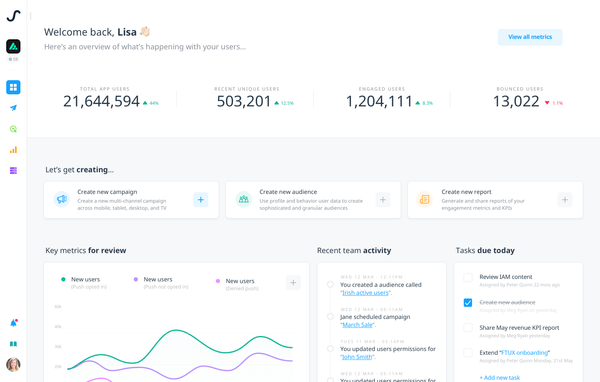Click the Key metrics for review heading
This screenshot has height=382, width=600.
coord(86,250)
